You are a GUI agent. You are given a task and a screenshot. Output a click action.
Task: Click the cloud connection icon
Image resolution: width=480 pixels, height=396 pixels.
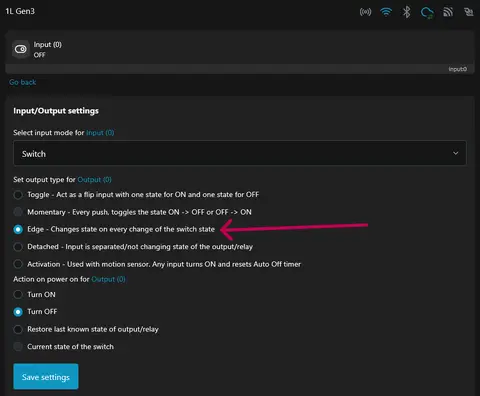427,13
